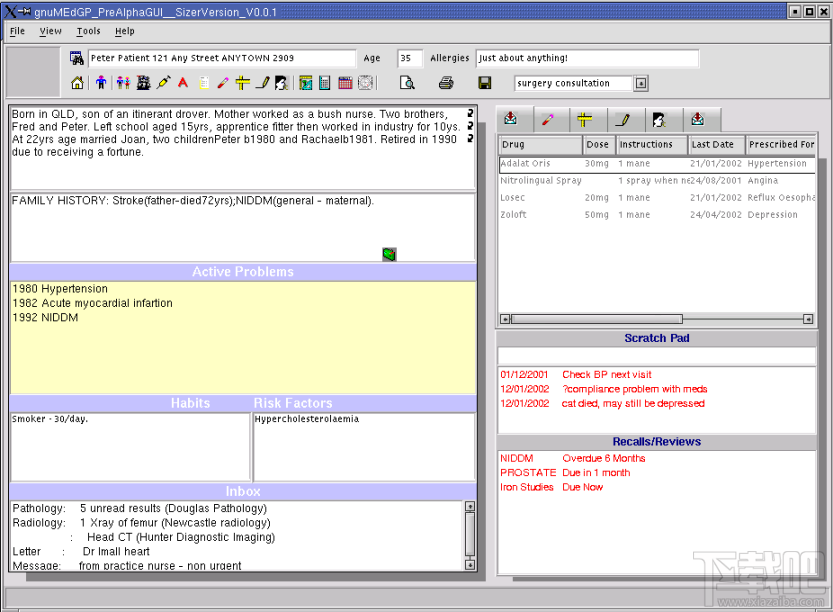This screenshot has width=833, height=612.
Task: Click the print preview magnifier icon
Action: point(409,83)
